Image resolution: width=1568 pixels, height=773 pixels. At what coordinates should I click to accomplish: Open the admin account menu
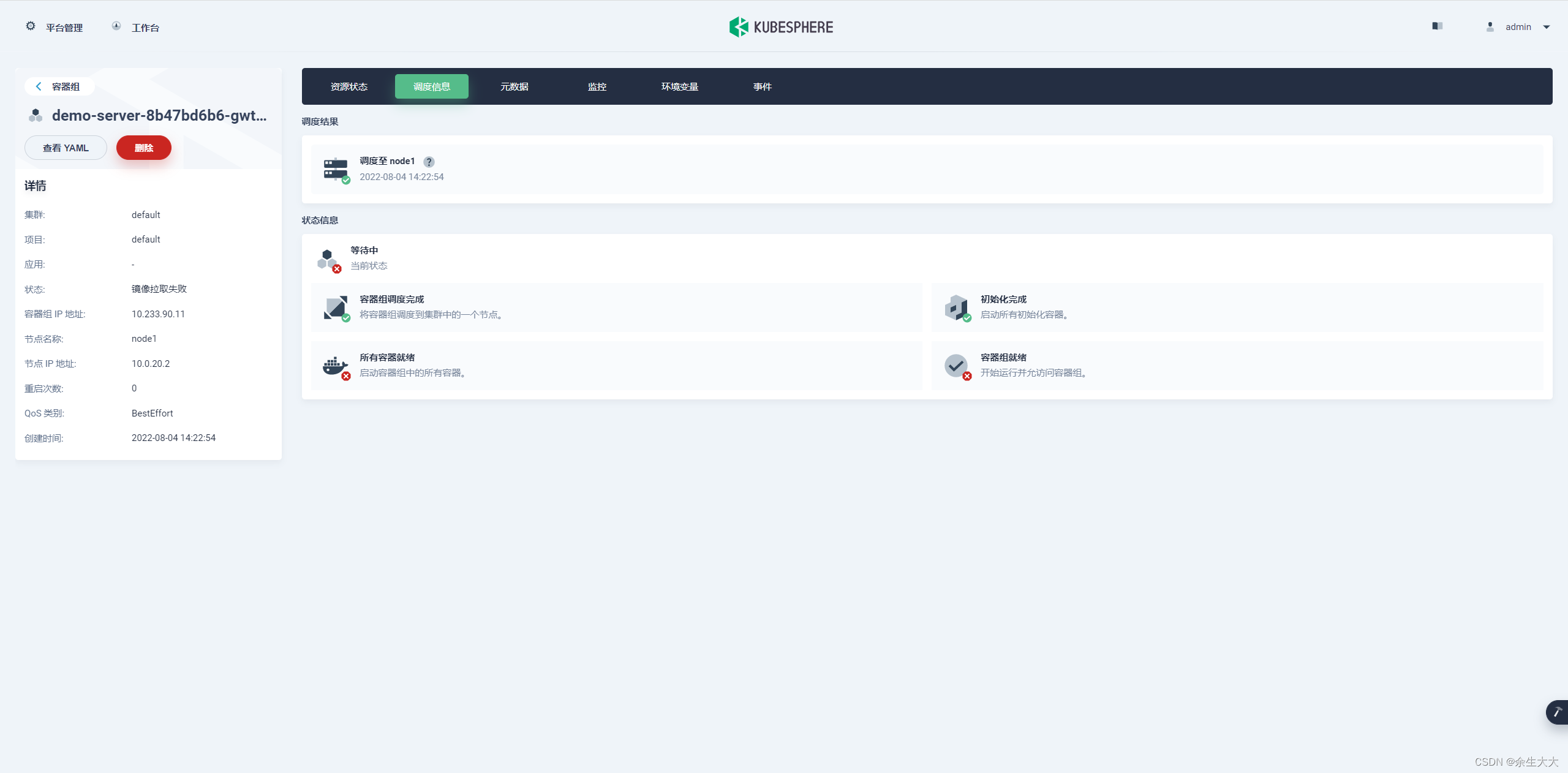[1518, 27]
